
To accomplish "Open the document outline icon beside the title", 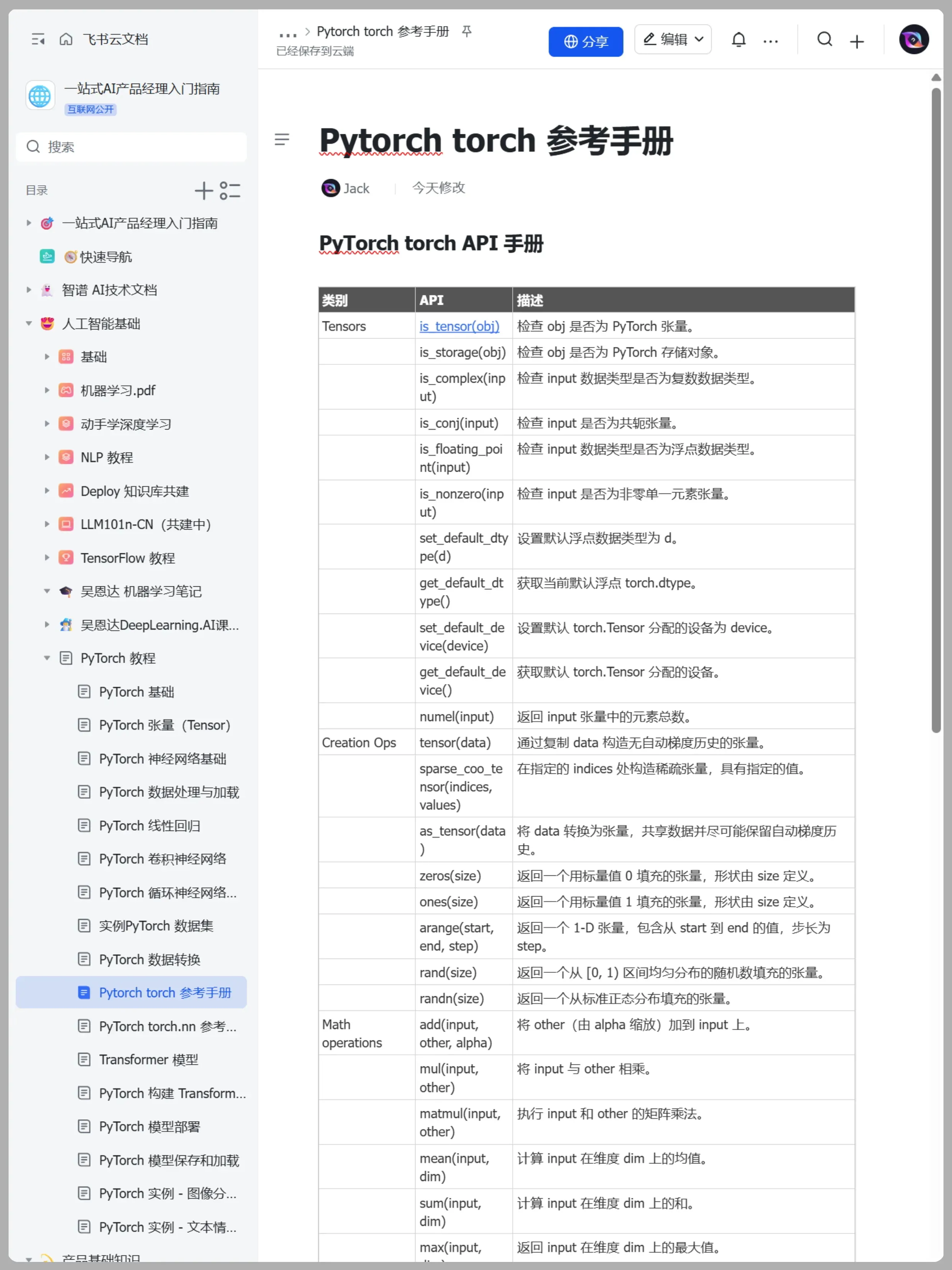I will pos(282,139).
